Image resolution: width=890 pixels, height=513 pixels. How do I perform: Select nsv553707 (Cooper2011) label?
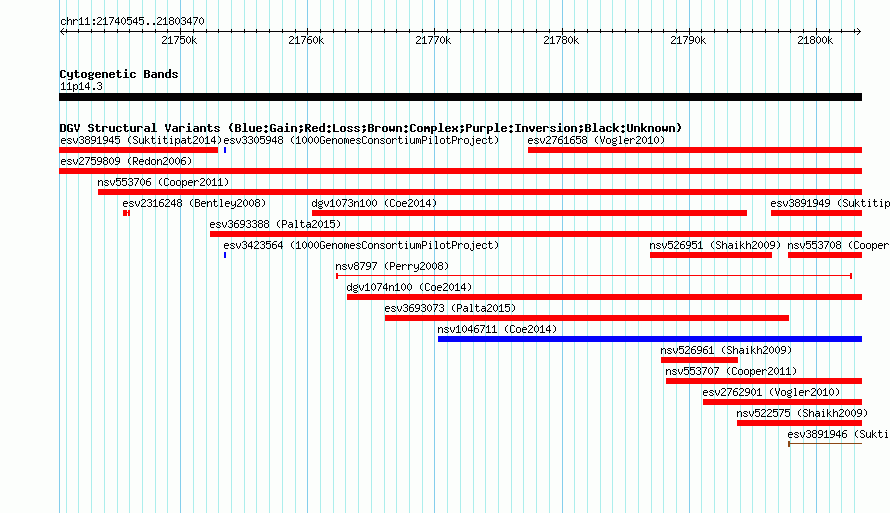point(731,371)
